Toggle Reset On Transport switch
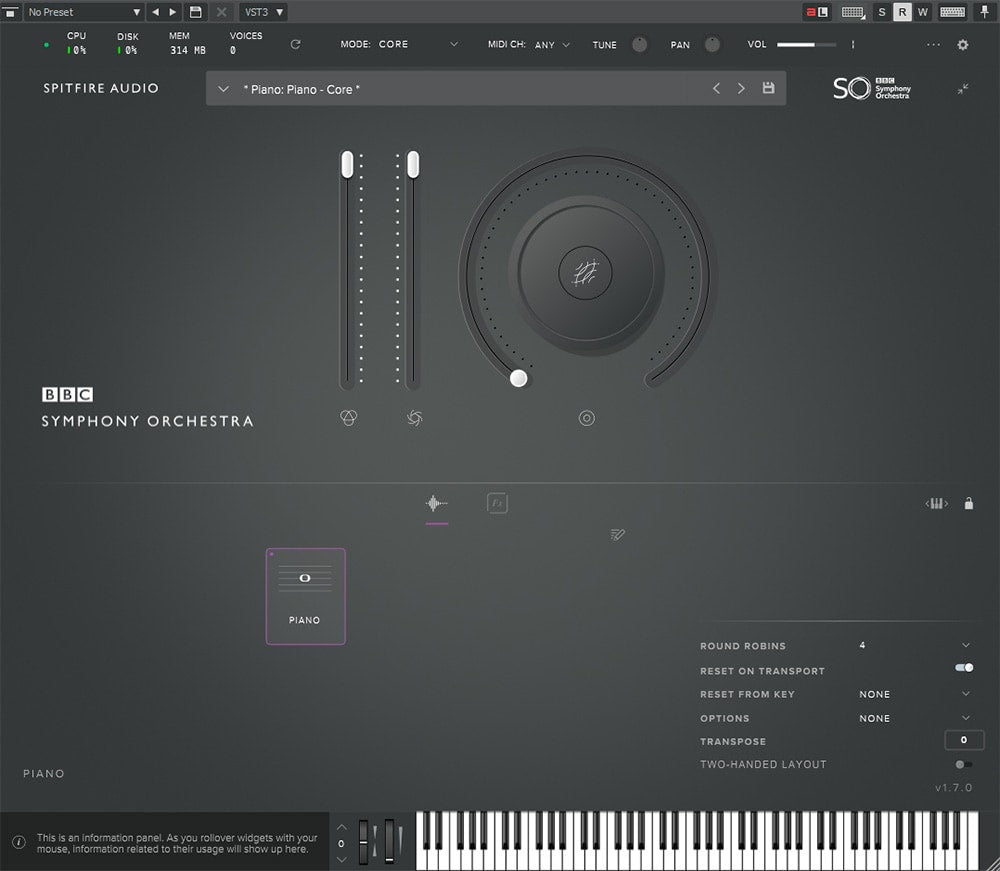The width and height of the screenshot is (1000, 871). (964, 668)
